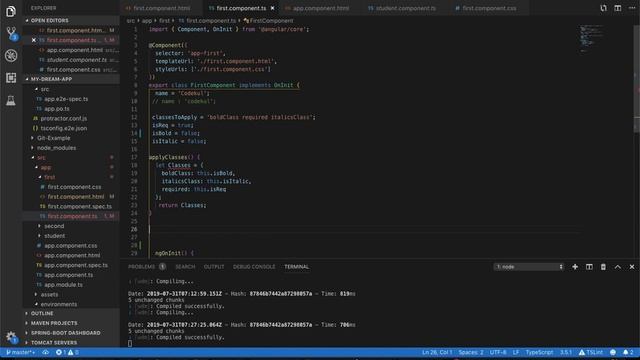Click TypeScript version 3.5.1 in status bar
640x360 pixels.
pos(566,352)
